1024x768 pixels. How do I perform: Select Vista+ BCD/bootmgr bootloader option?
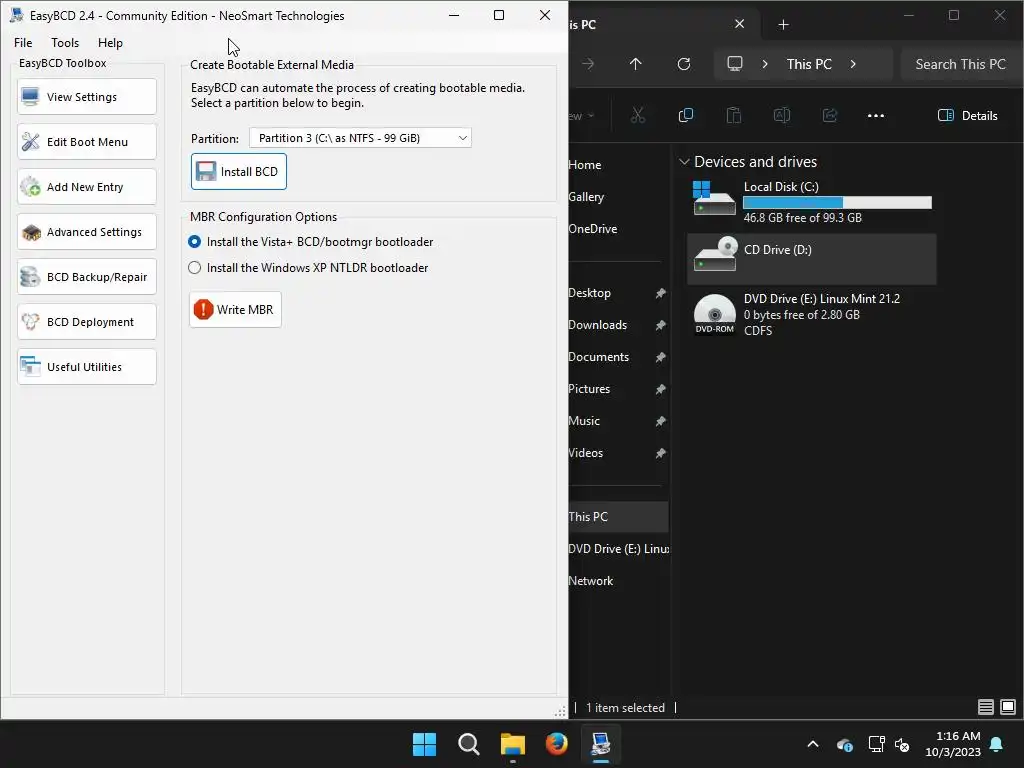(x=310, y=242)
